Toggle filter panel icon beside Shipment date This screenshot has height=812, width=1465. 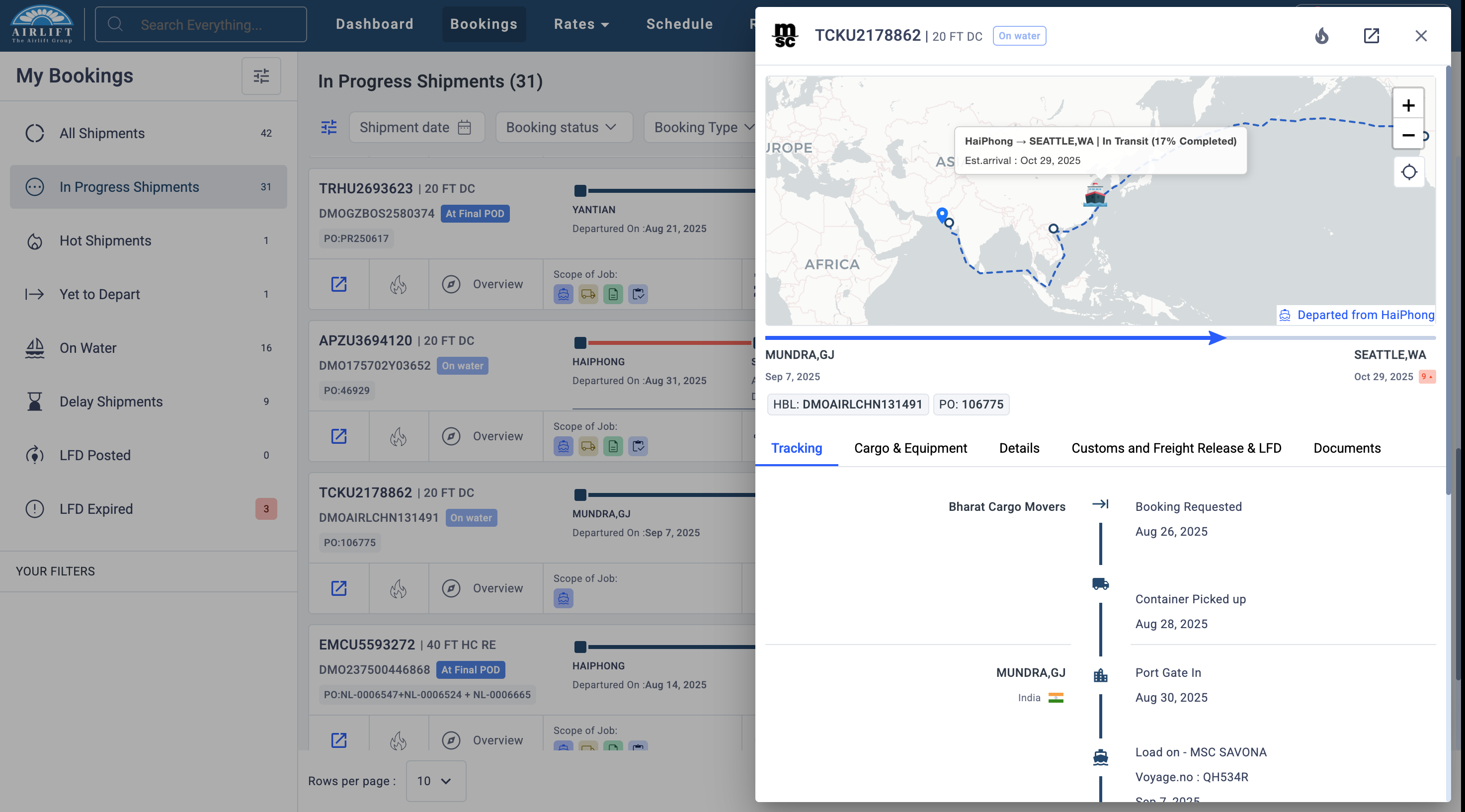328,127
